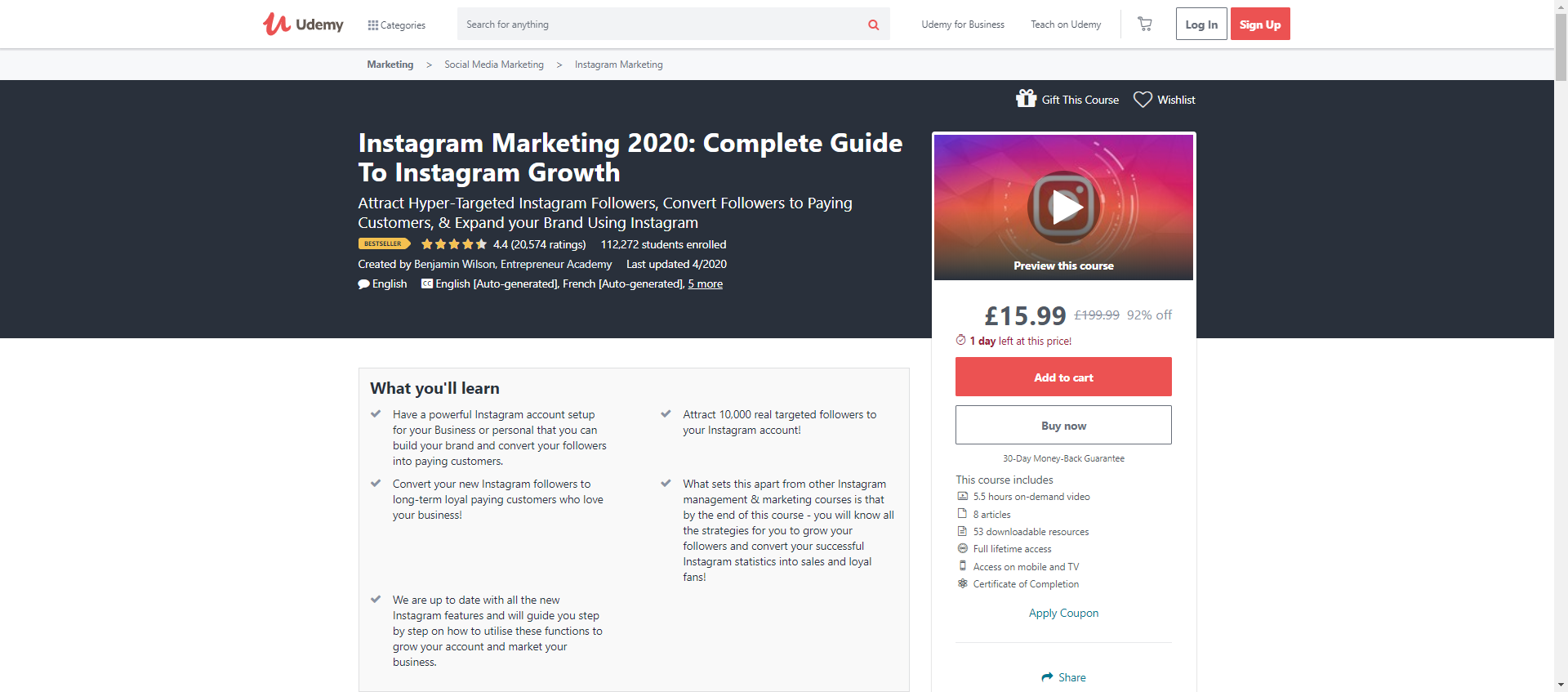1568x692 pixels.
Task: Play the course preview video
Action: pyautogui.click(x=1063, y=208)
